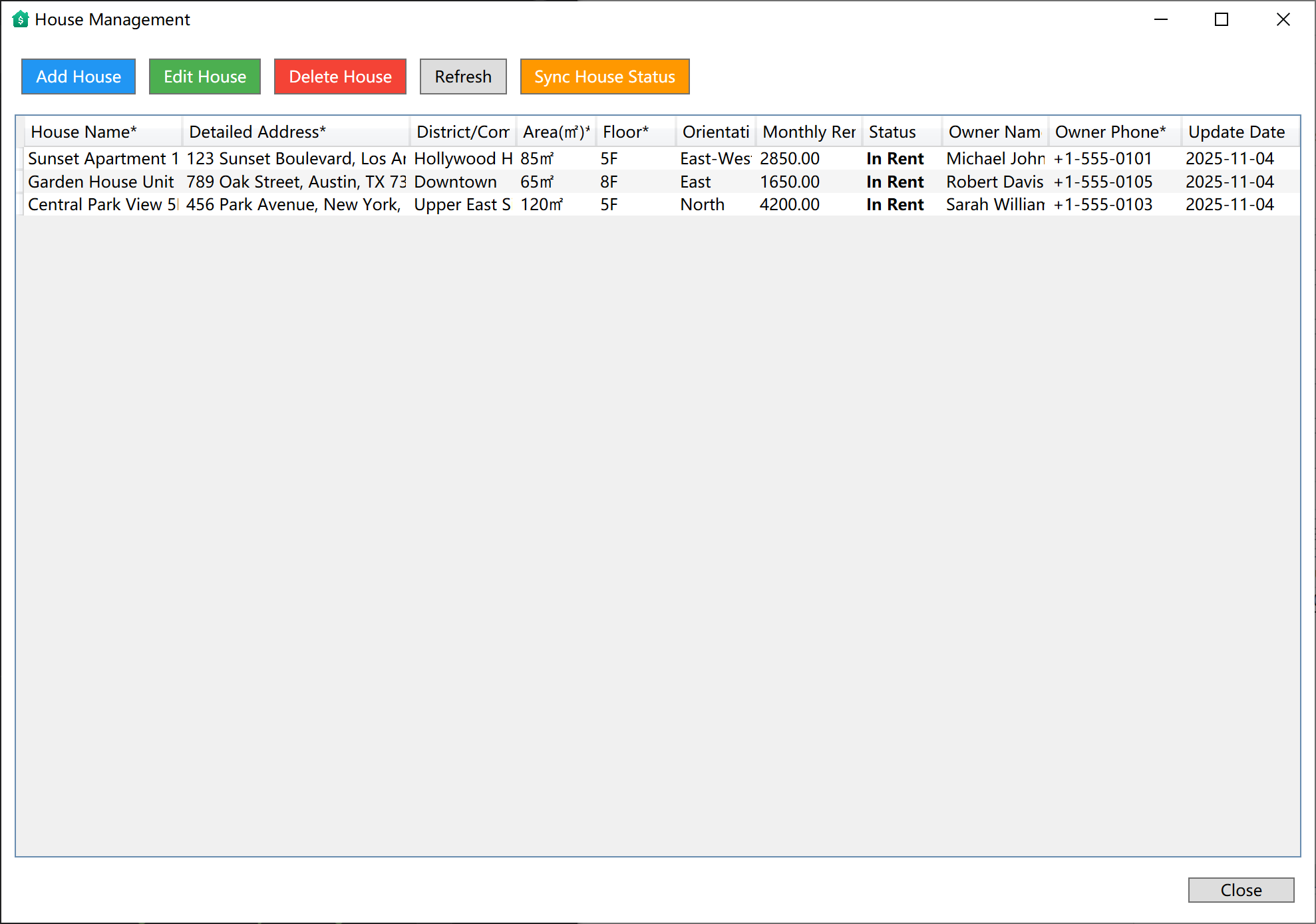Click the Owner Phone column header
The height and width of the screenshot is (924, 1316).
point(1108,131)
